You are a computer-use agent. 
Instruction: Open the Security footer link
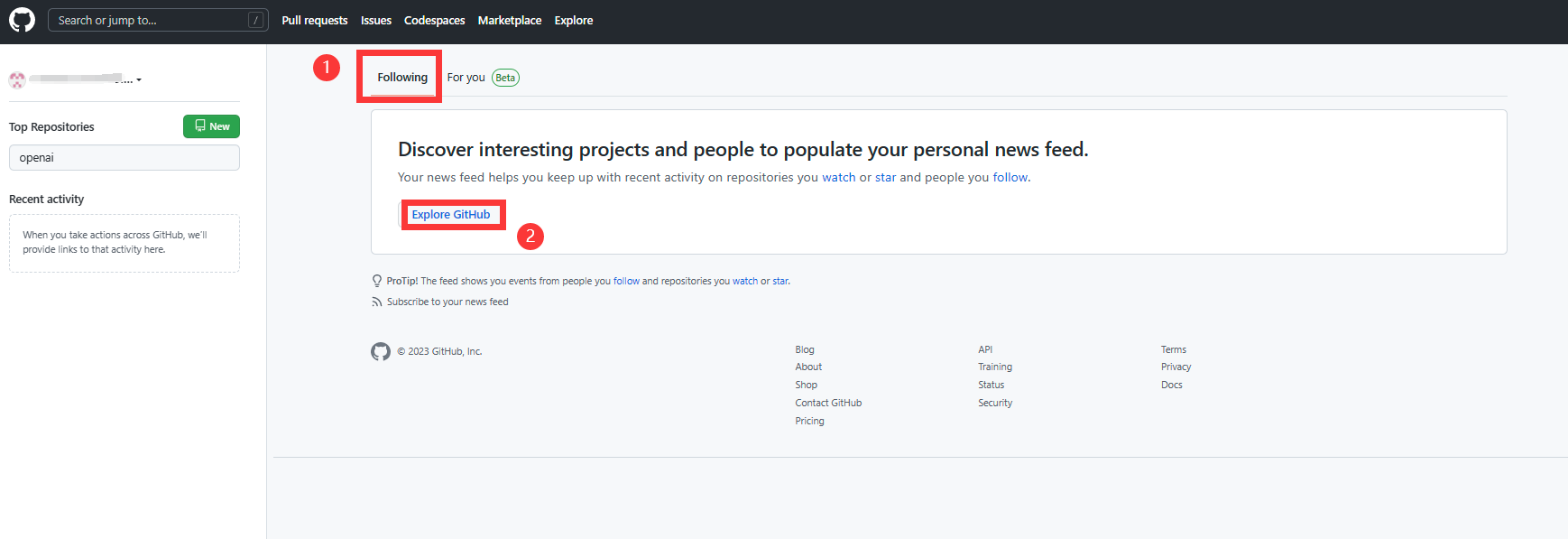995,403
